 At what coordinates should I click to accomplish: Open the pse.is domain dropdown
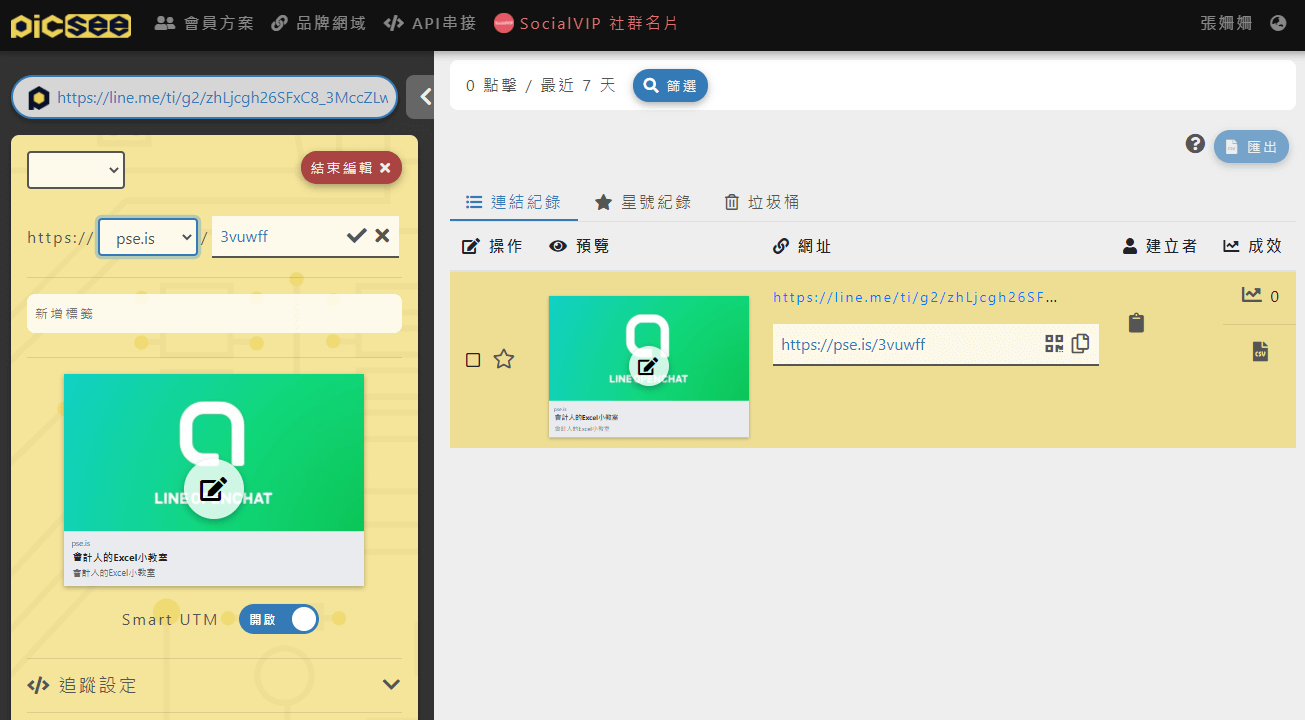pos(148,237)
